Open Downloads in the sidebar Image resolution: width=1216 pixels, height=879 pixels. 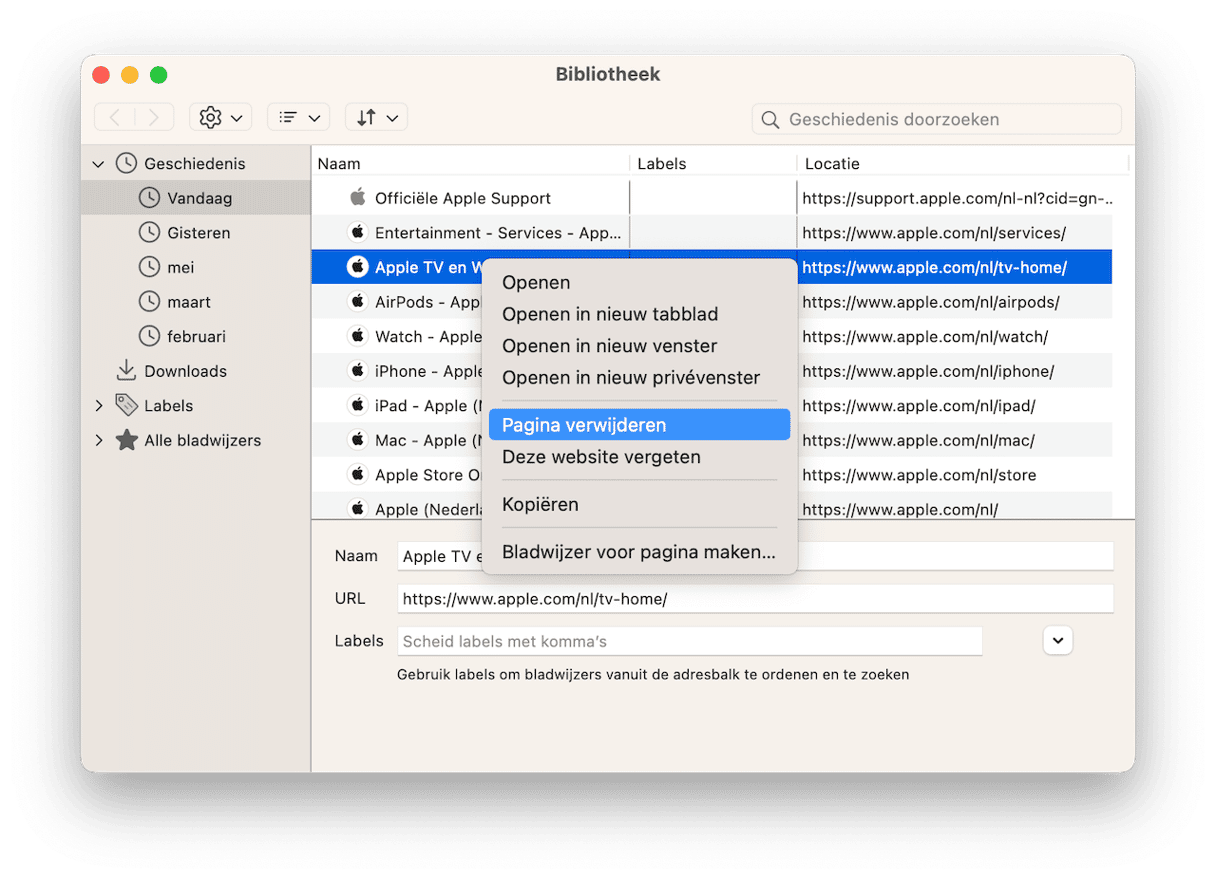pyautogui.click(x=196, y=371)
